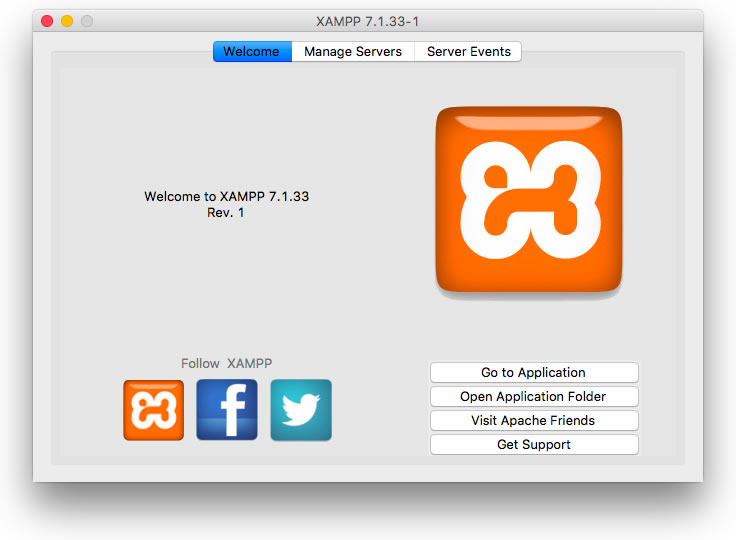Click the 'Welcome to XAMPP 7.1.33' text
The width and height of the screenshot is (736, 540).
(227, 196)
